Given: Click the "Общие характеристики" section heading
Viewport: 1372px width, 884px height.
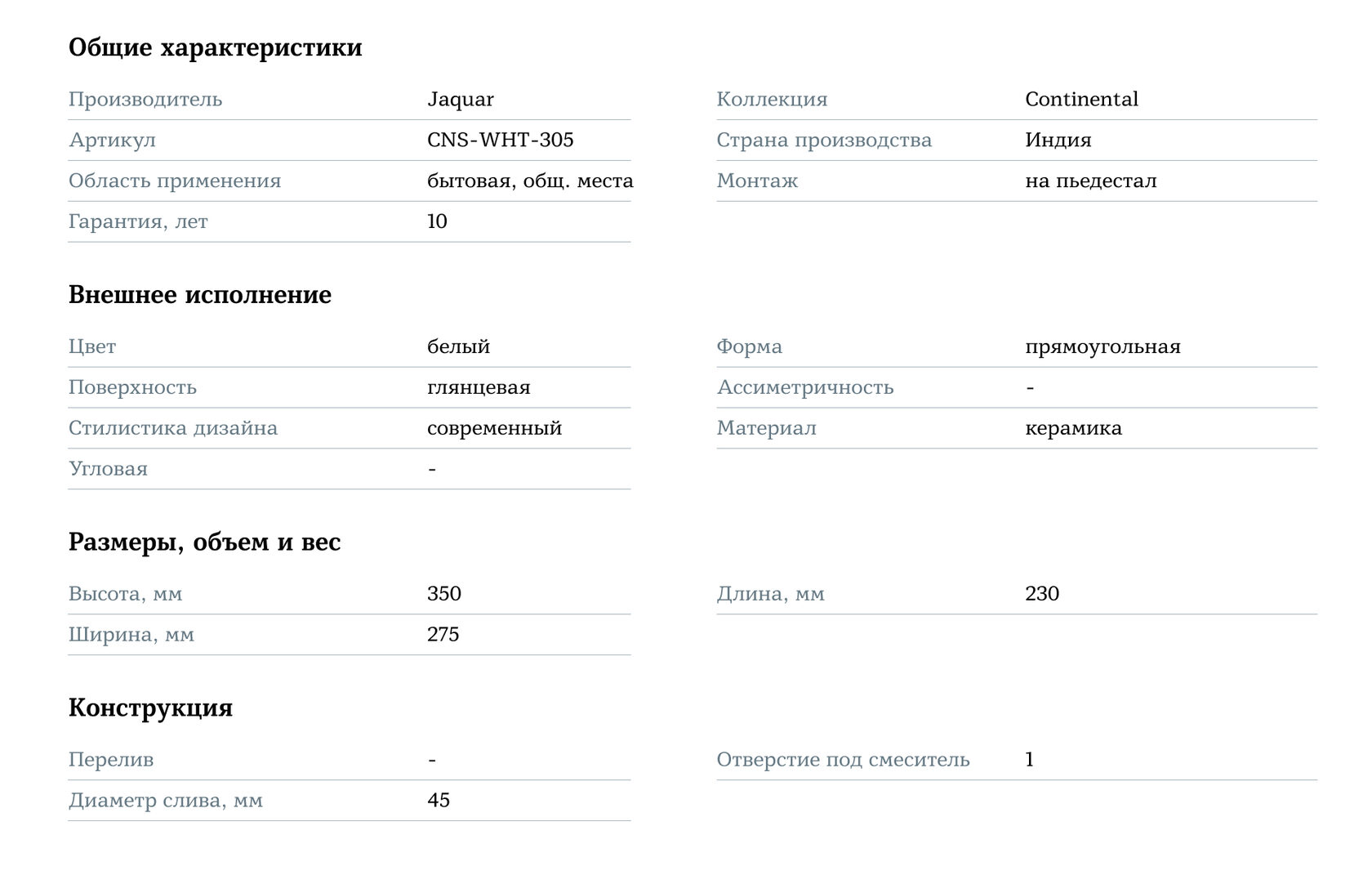Looking at the screenshot, I should tap(215, 47).
